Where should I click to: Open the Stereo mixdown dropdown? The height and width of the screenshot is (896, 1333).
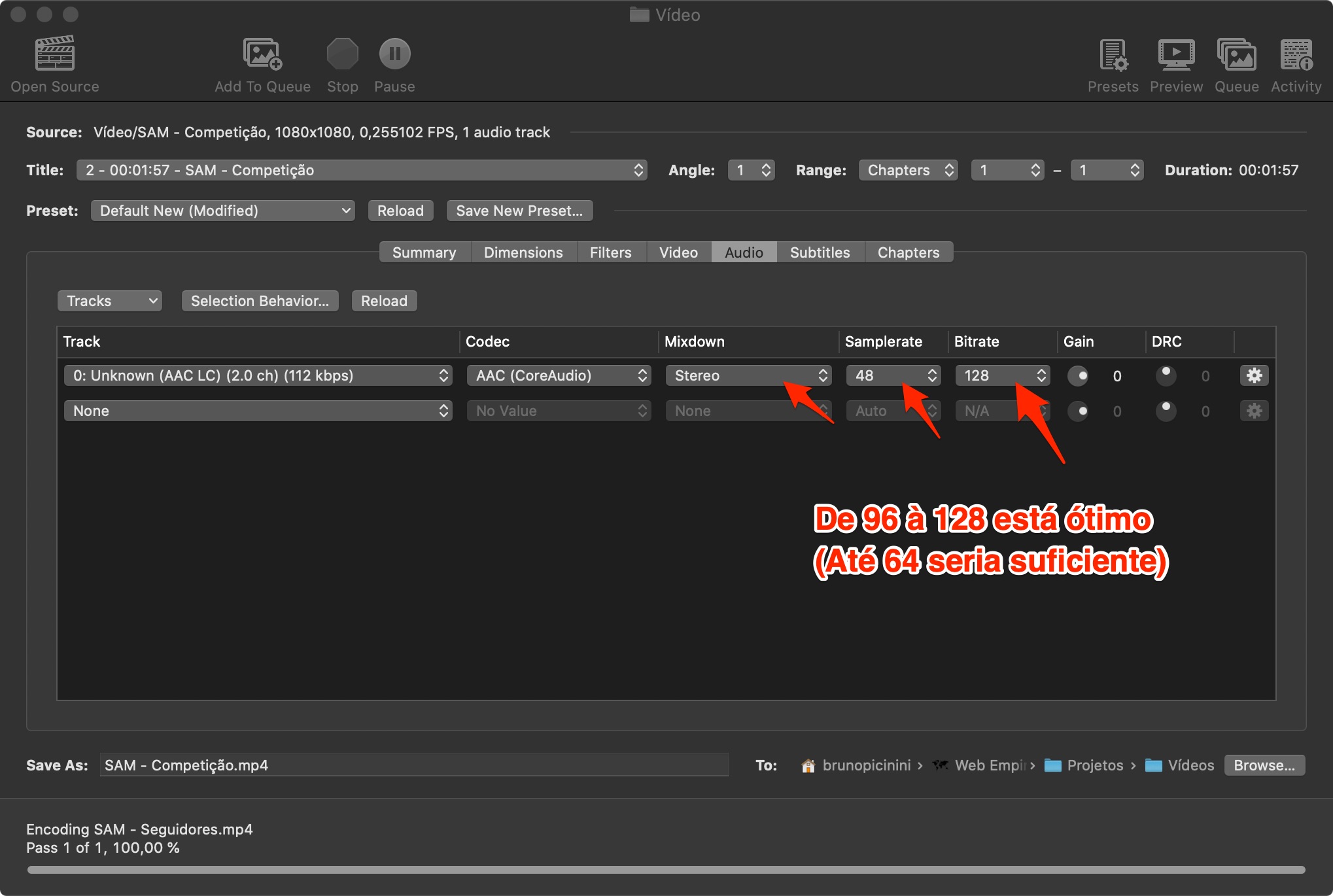pos(748,375)
